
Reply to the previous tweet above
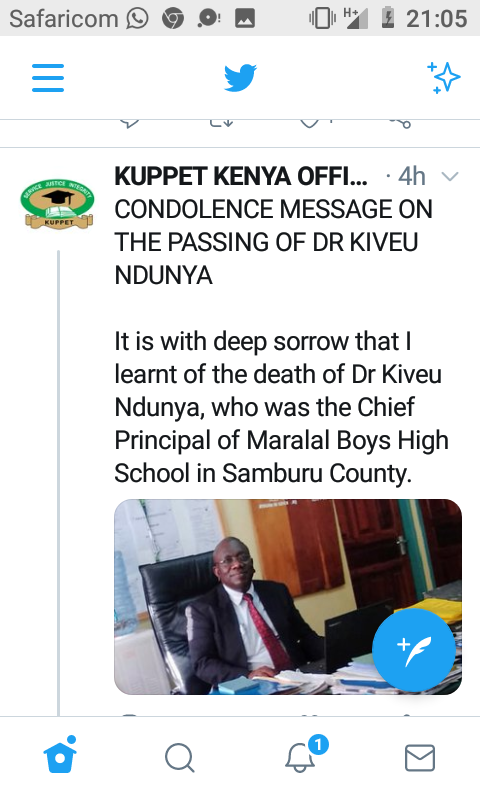coord(130,123)
